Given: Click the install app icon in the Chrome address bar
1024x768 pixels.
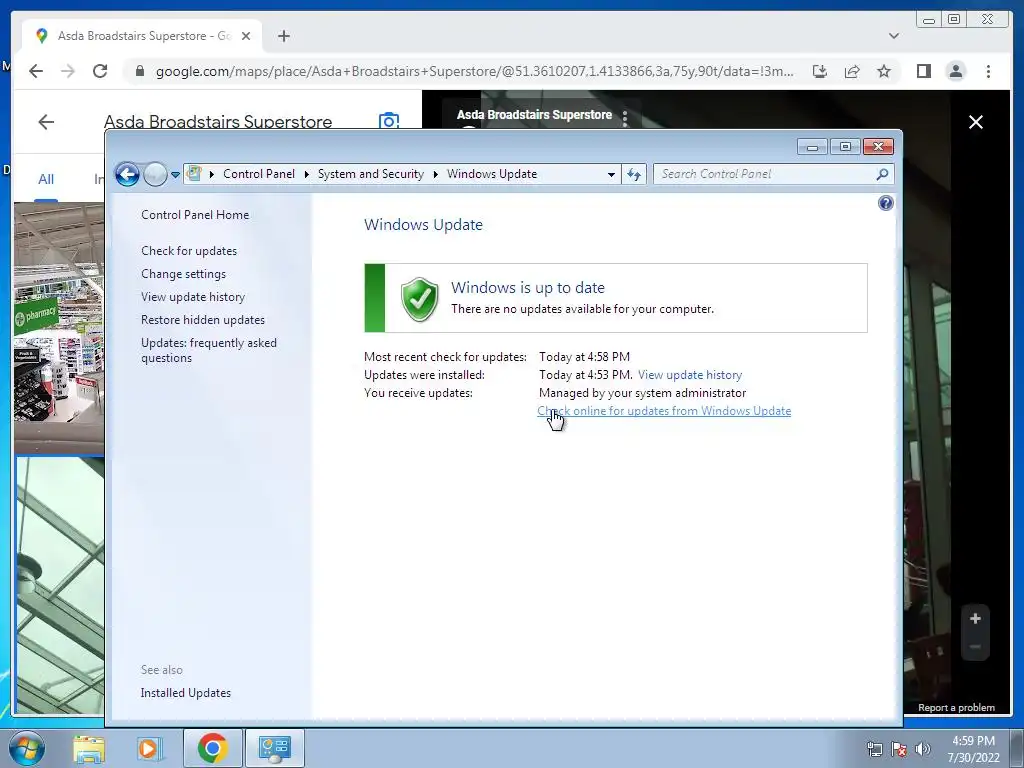Looking at the screenshot, I should tap(820, 71).
